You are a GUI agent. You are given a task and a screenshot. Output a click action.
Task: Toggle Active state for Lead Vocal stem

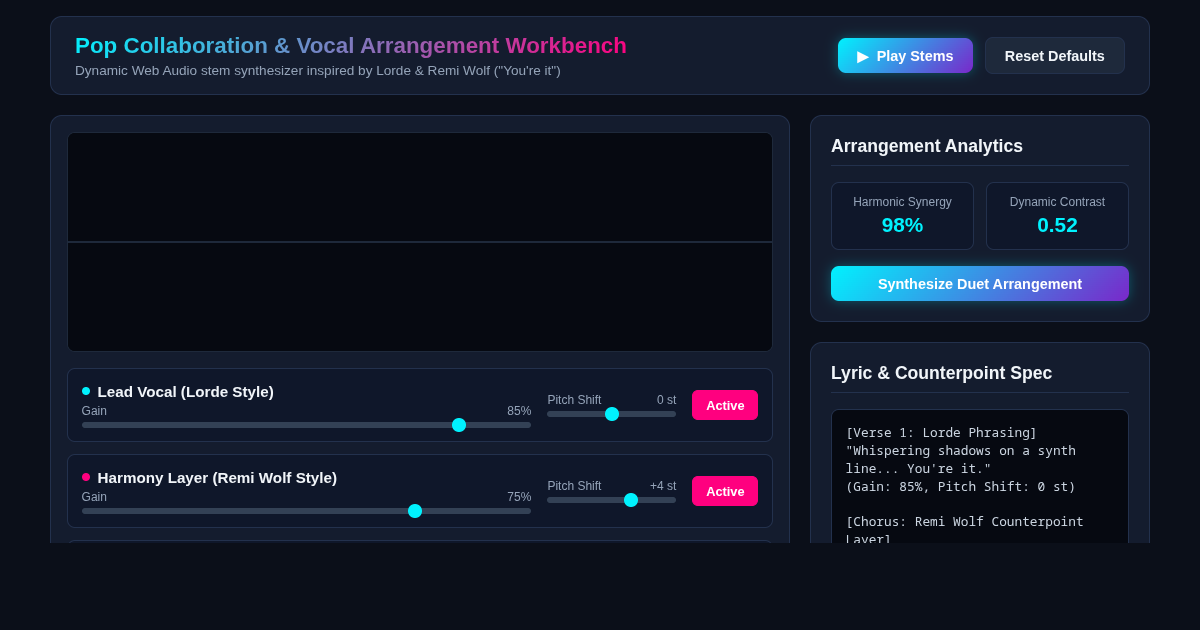(725, 405)
